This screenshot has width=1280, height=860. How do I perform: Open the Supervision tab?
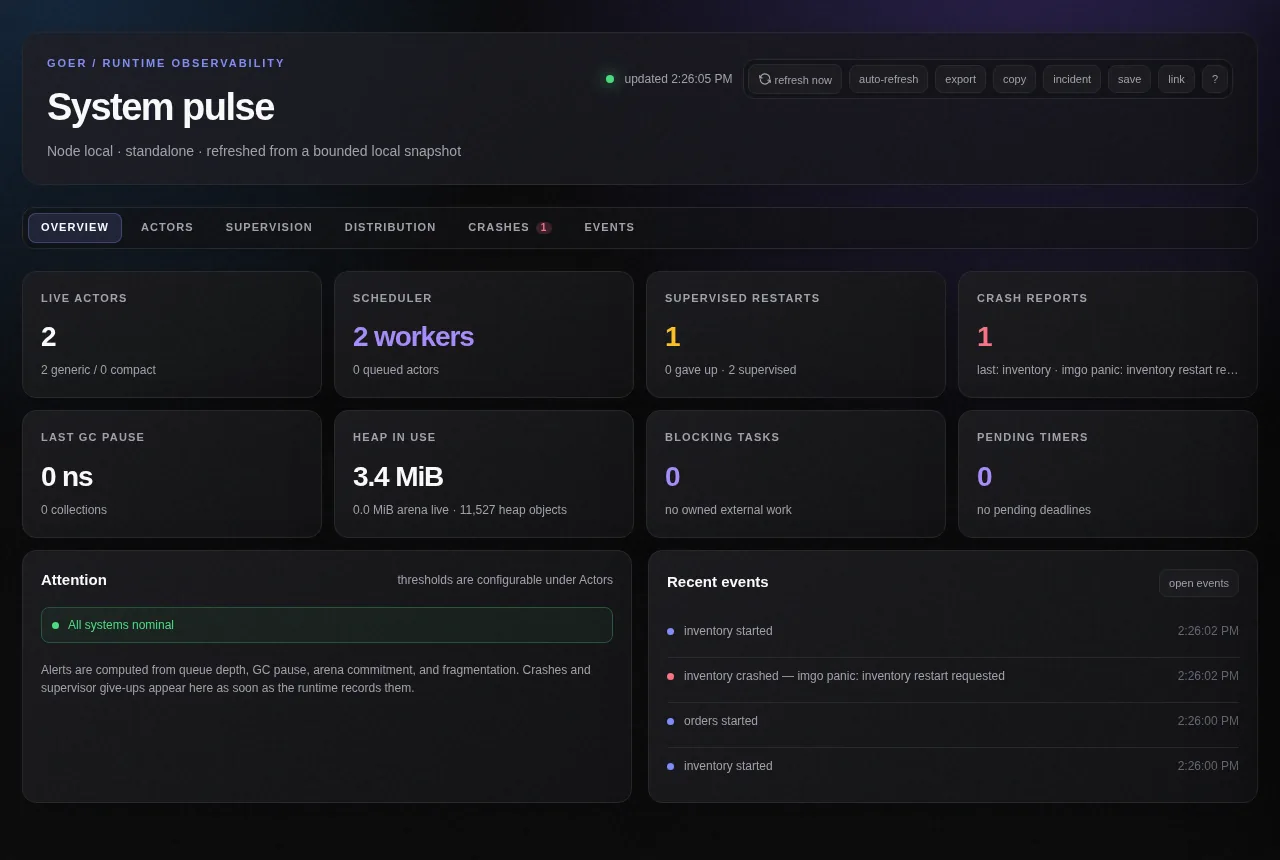(269, 228)
